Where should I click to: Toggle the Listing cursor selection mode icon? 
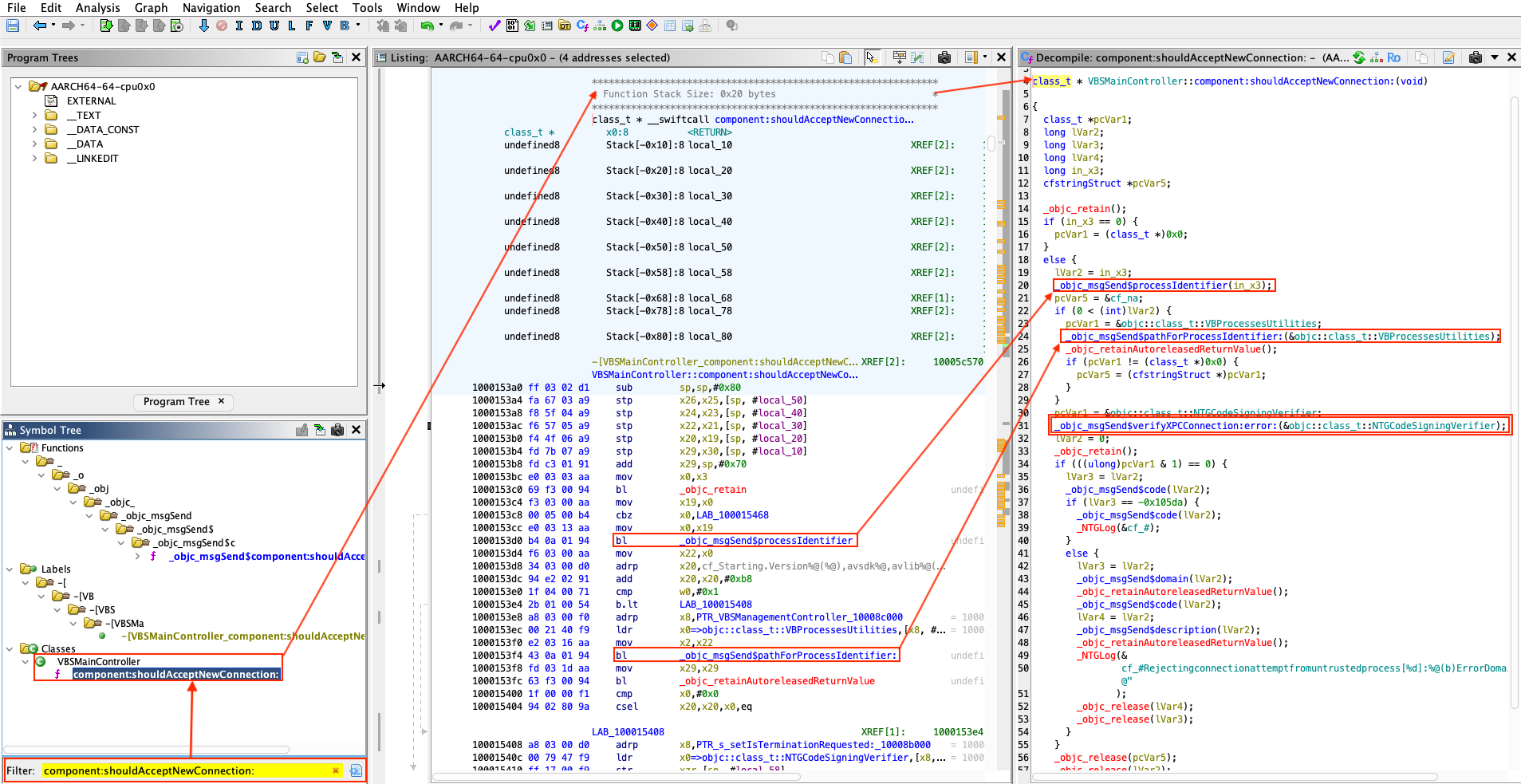point(872,57)
